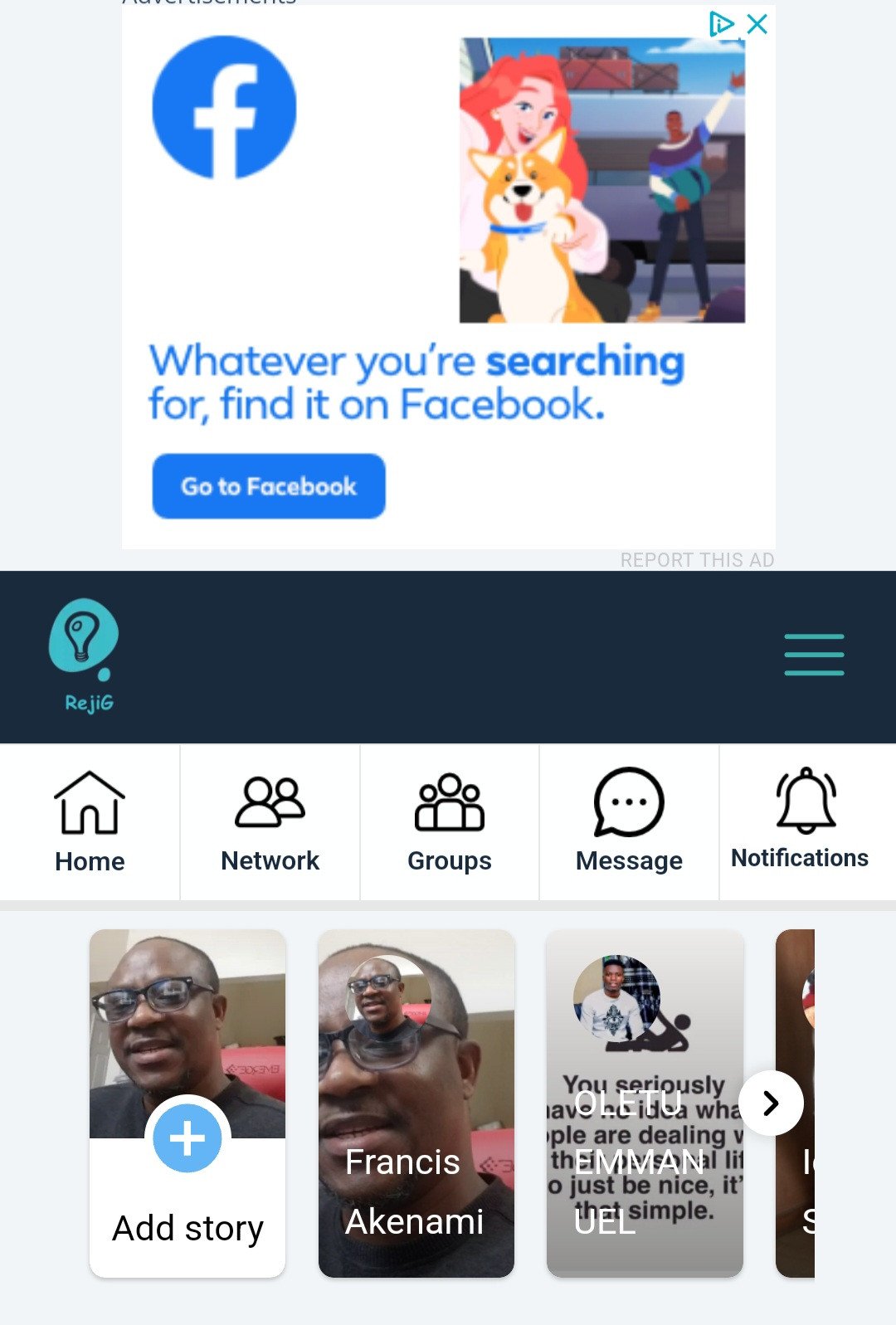Viewport: 896px width, 1325px height.
Task: Close the Facebook ad with X
Action: tap(757, 24)
